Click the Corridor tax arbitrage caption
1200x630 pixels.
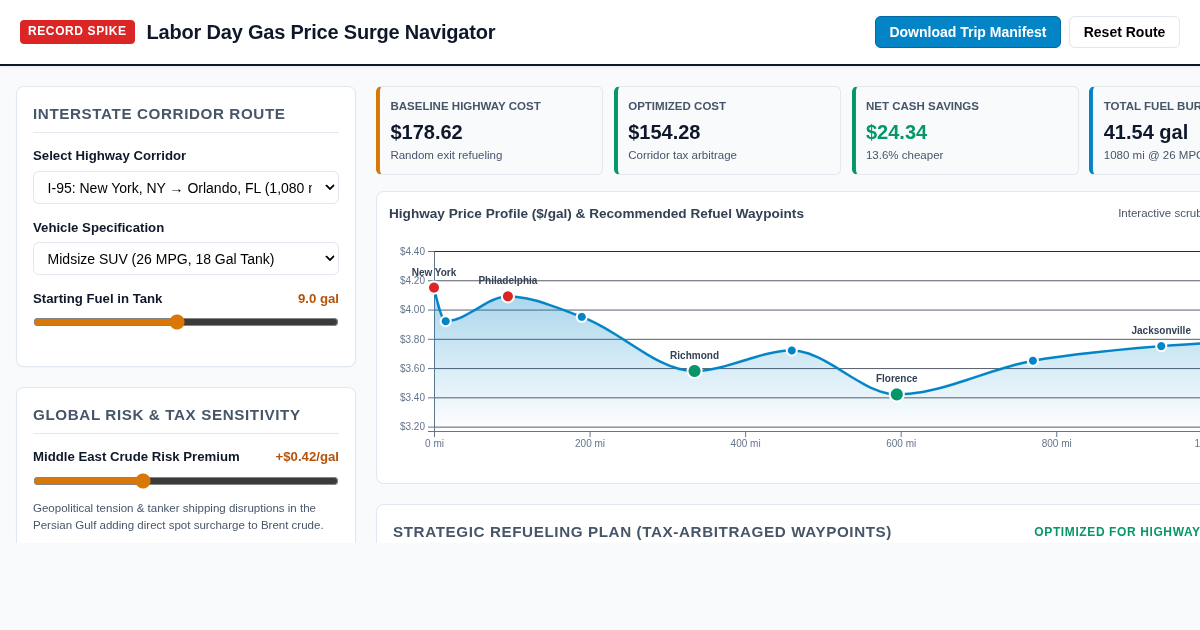click(682, 155)
